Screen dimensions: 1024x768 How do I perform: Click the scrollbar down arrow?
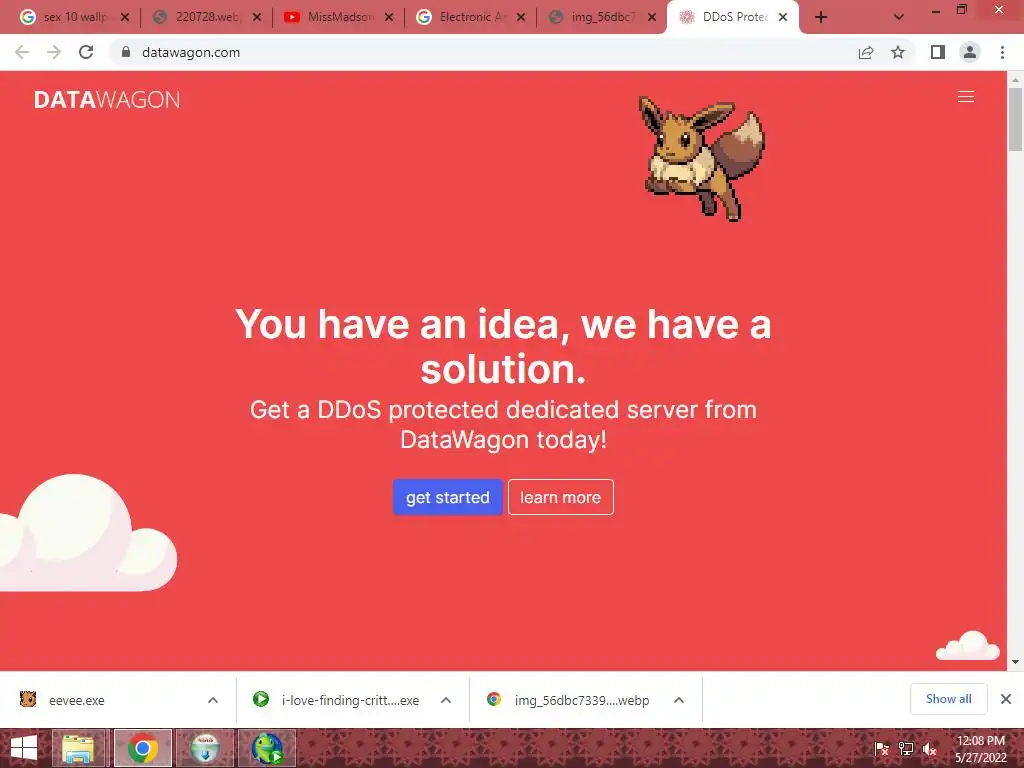[1016, 662]
